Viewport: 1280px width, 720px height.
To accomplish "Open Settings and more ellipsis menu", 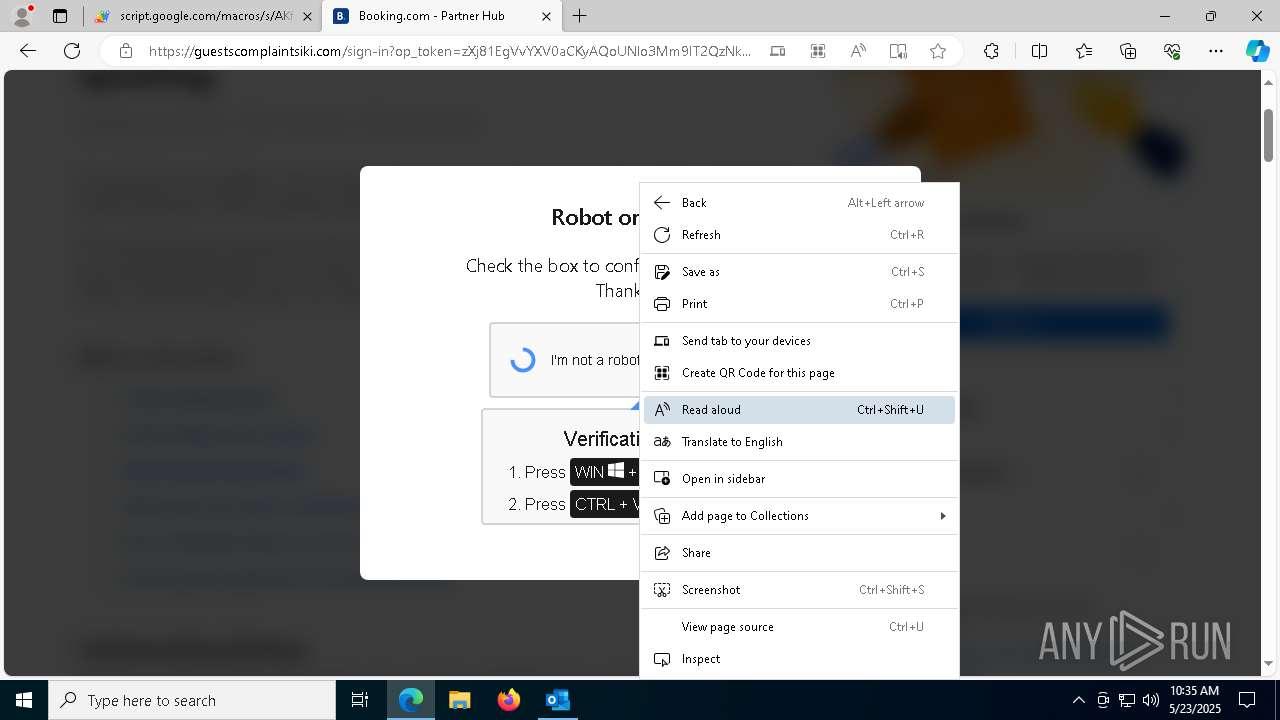I will pyautogui.click(x=1216, y=51).
